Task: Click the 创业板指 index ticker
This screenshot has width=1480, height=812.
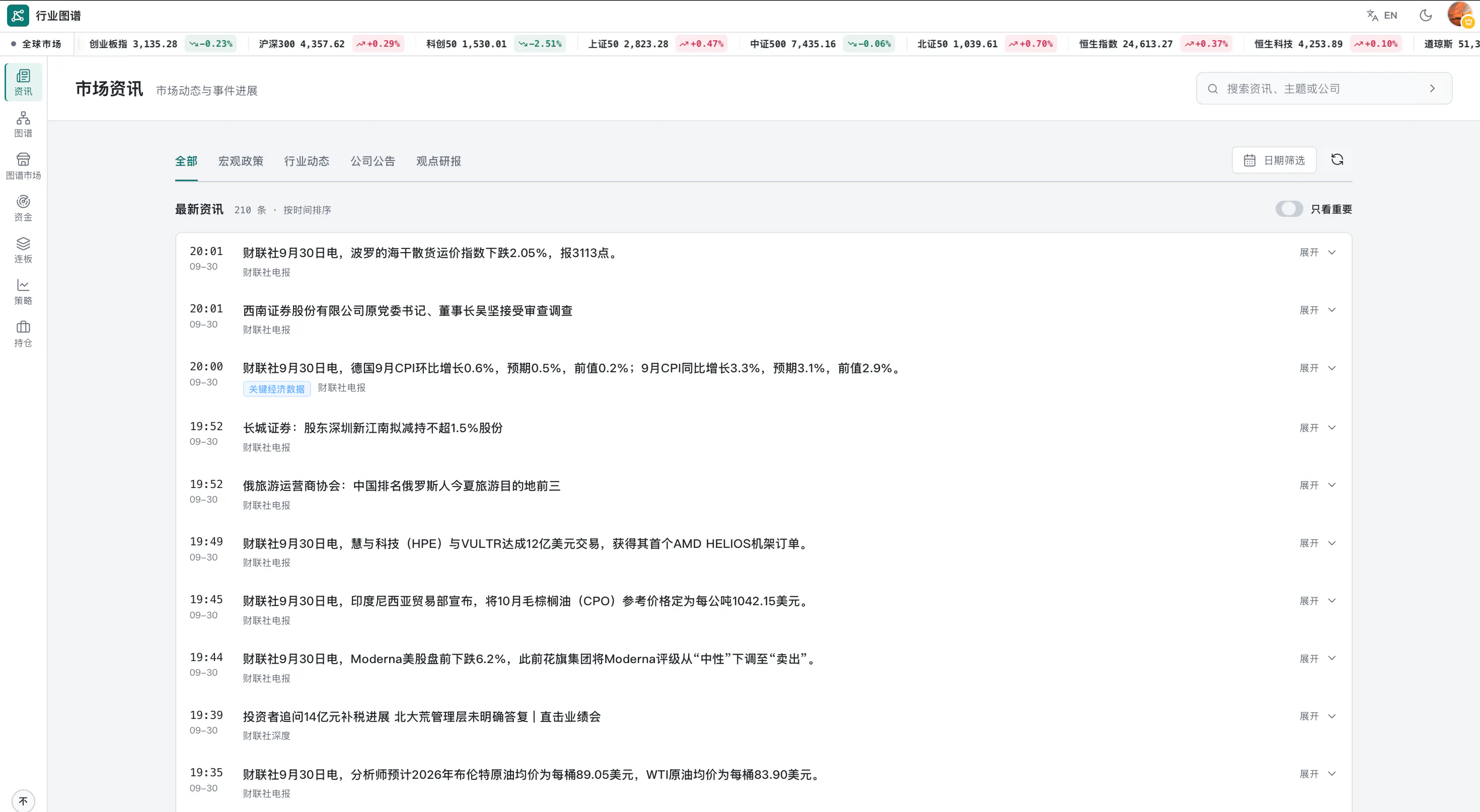Action: [x=162, y=44]
